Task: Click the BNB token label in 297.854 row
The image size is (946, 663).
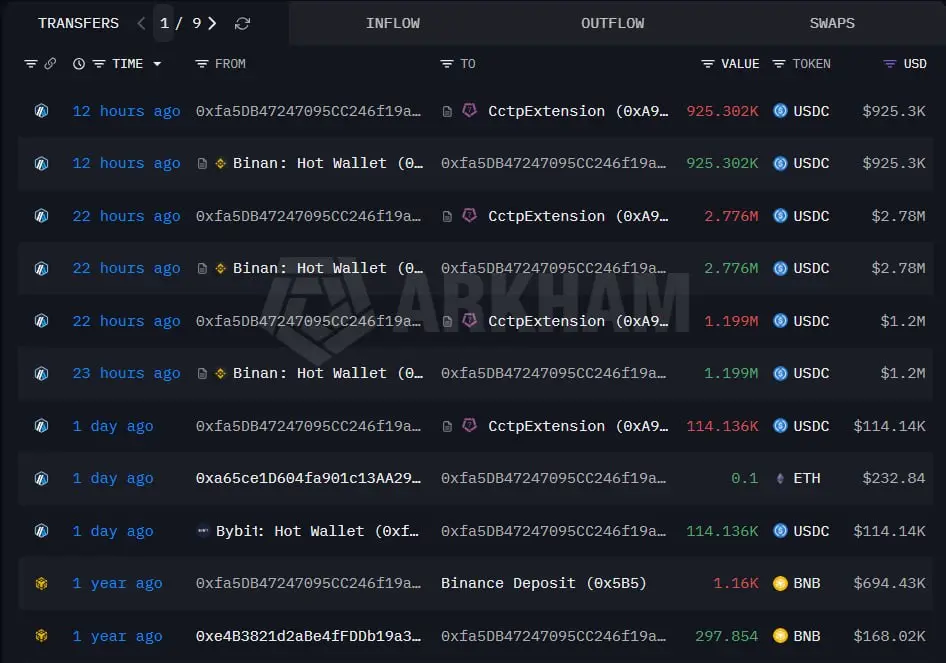Action: 807,636
